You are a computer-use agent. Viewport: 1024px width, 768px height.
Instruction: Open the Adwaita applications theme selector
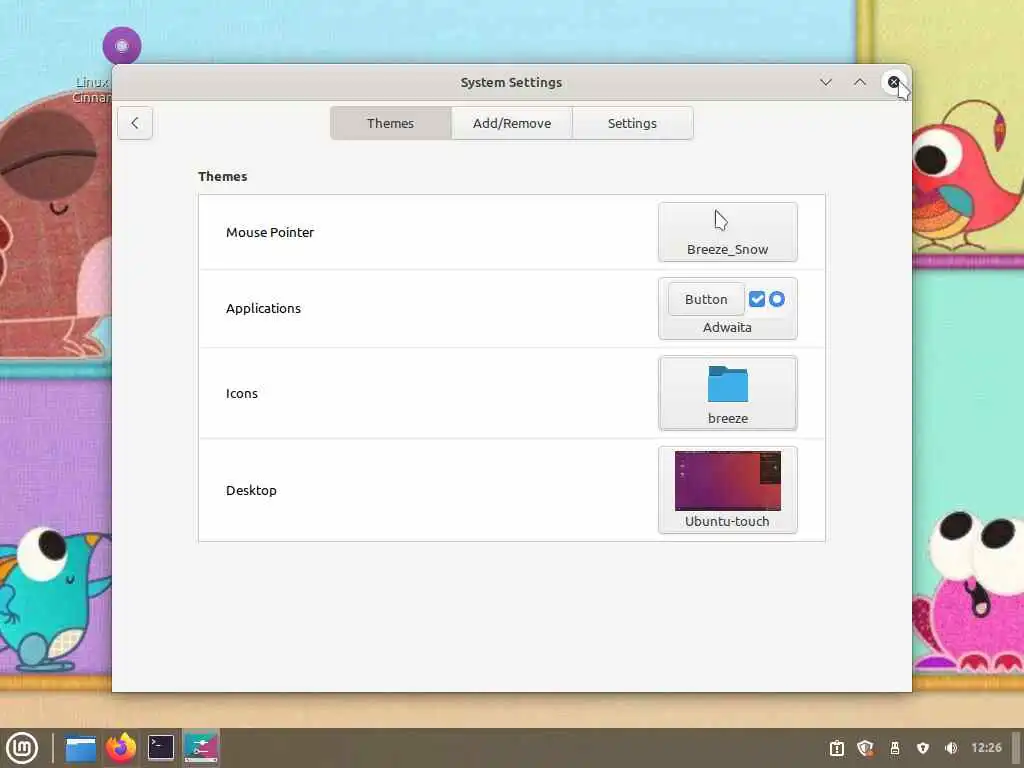tap(728, 308)
